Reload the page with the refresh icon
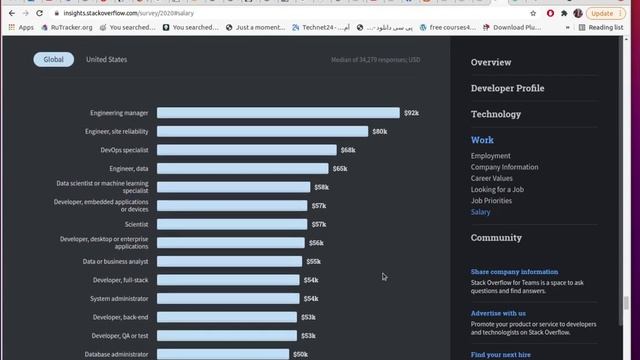Screen dimensions: 640x360 click(39, 13)
